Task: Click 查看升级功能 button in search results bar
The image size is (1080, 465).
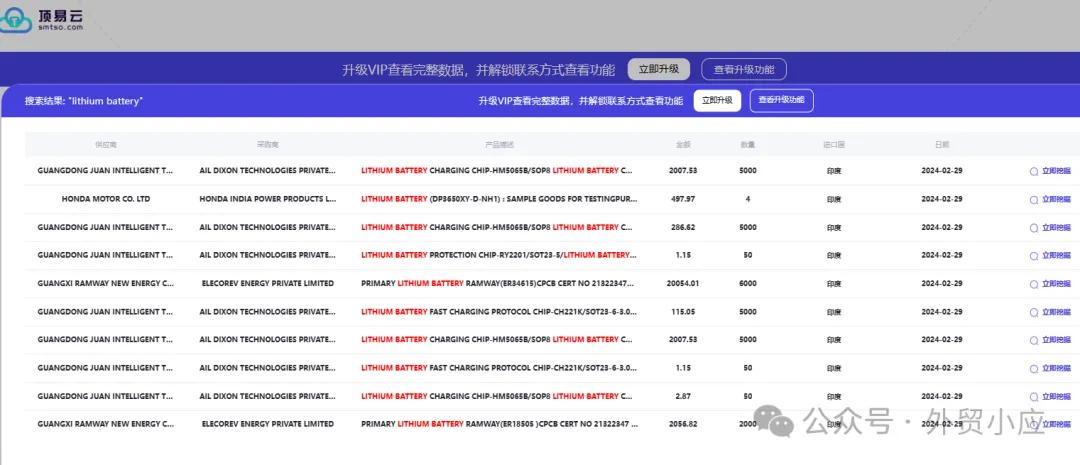Action: click(x=781, y=101)
